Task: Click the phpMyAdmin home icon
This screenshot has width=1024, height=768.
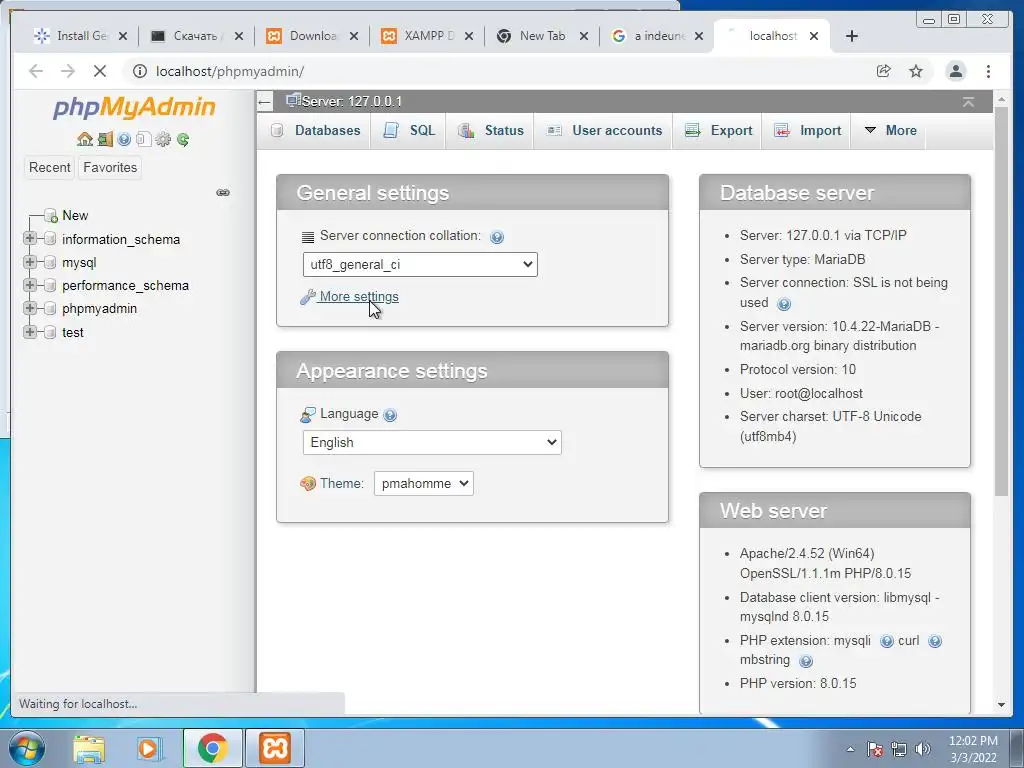Action: tap(85, 139)
